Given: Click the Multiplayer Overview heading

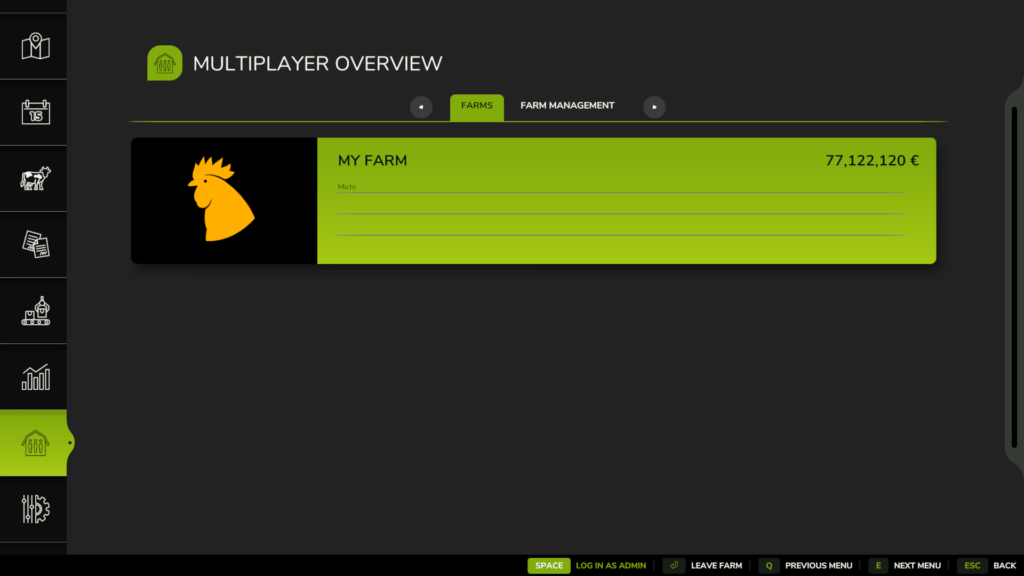Looking at the screenshot, I should (x=317, y=63).
